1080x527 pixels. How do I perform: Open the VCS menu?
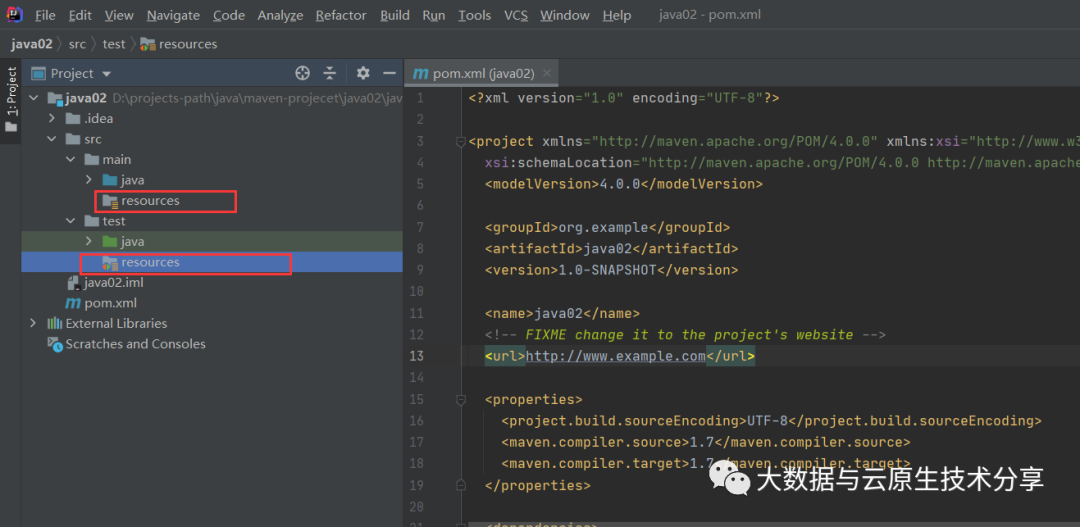(515, 15)
